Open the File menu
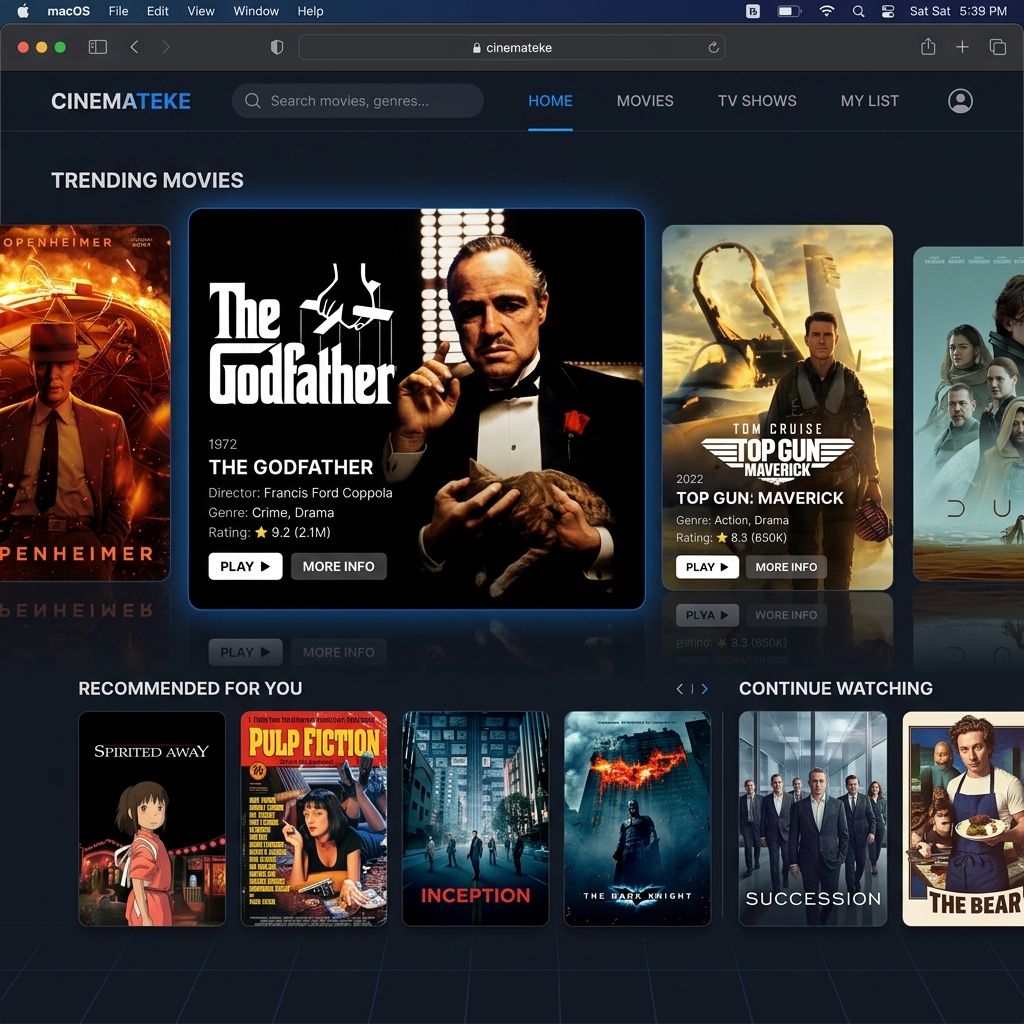1024x1024 pixels. [x=118, y=11]
